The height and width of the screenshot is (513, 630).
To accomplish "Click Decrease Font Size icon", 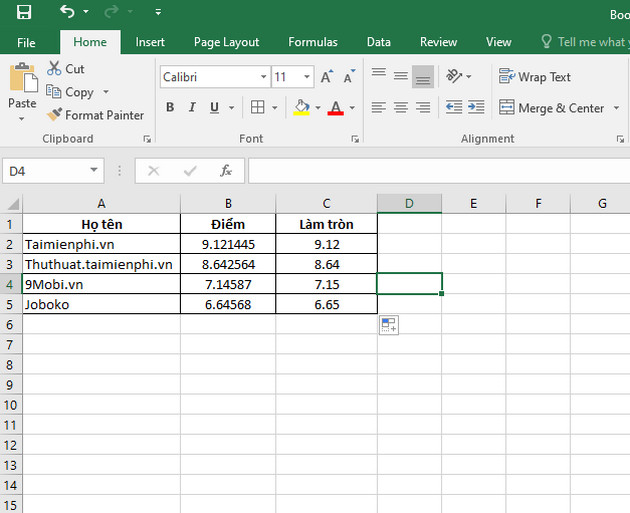I will [349, 76].
